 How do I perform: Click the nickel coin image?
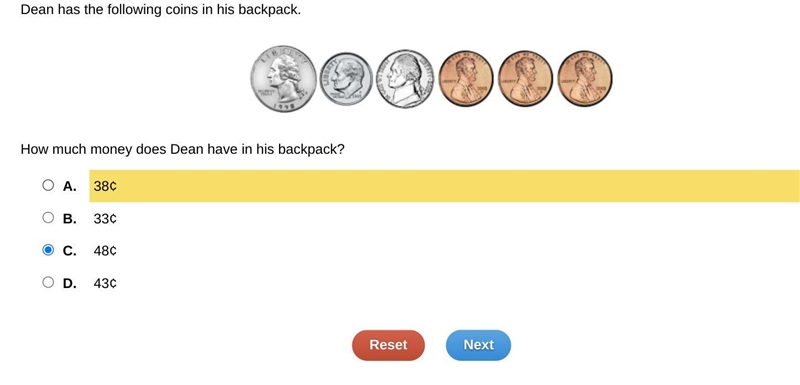pyautogui.click(x=405, y=79)
